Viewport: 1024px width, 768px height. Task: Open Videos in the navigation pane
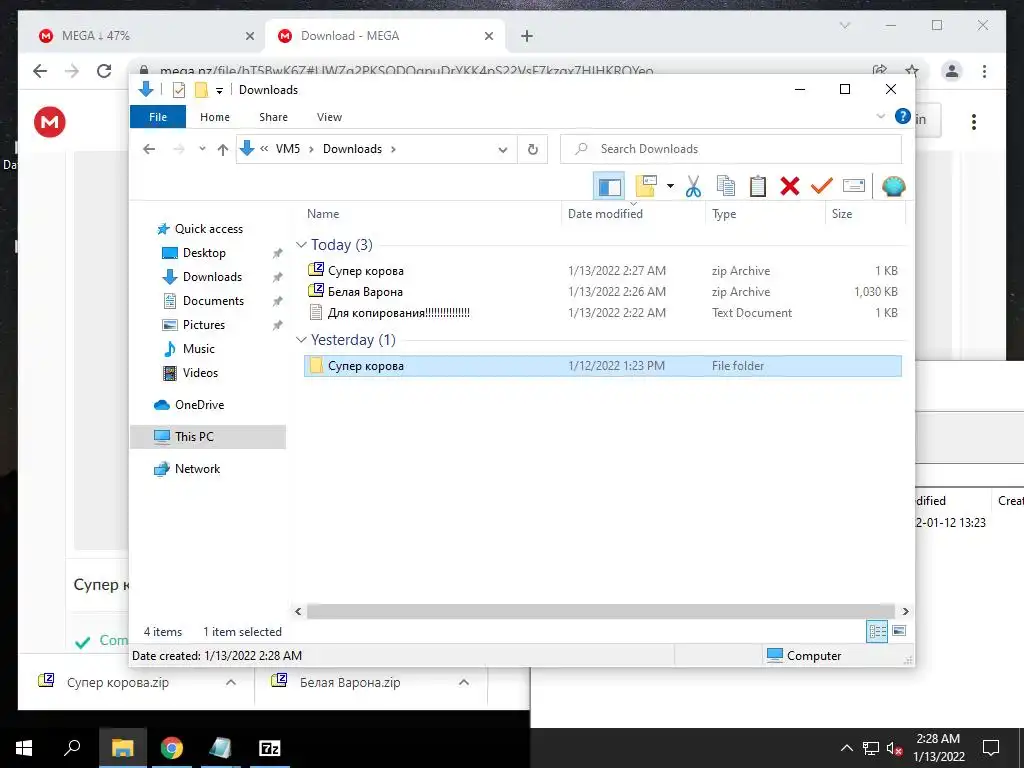200,373
